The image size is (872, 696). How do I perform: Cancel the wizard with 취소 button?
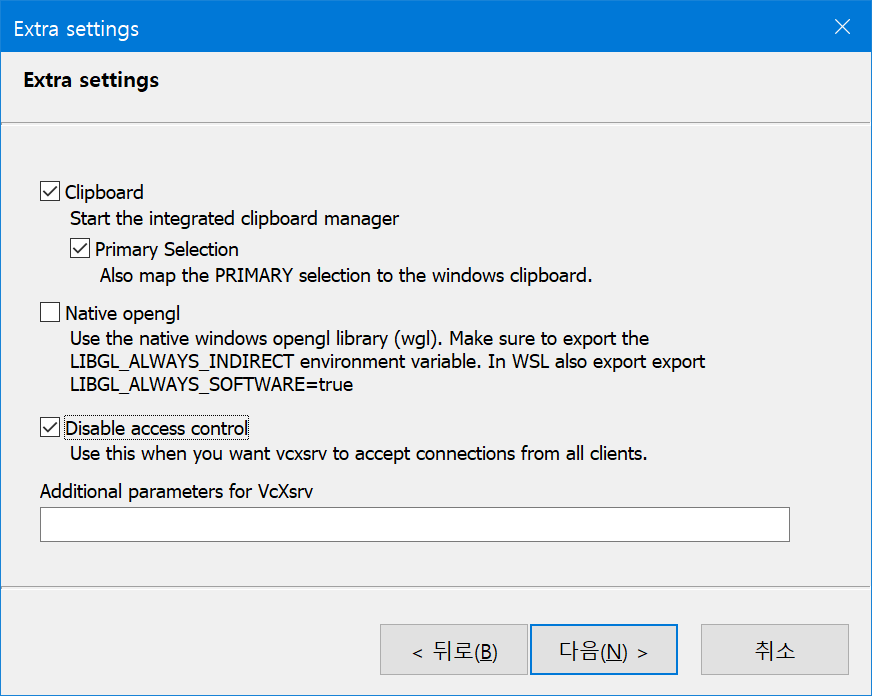pos(775,650)
